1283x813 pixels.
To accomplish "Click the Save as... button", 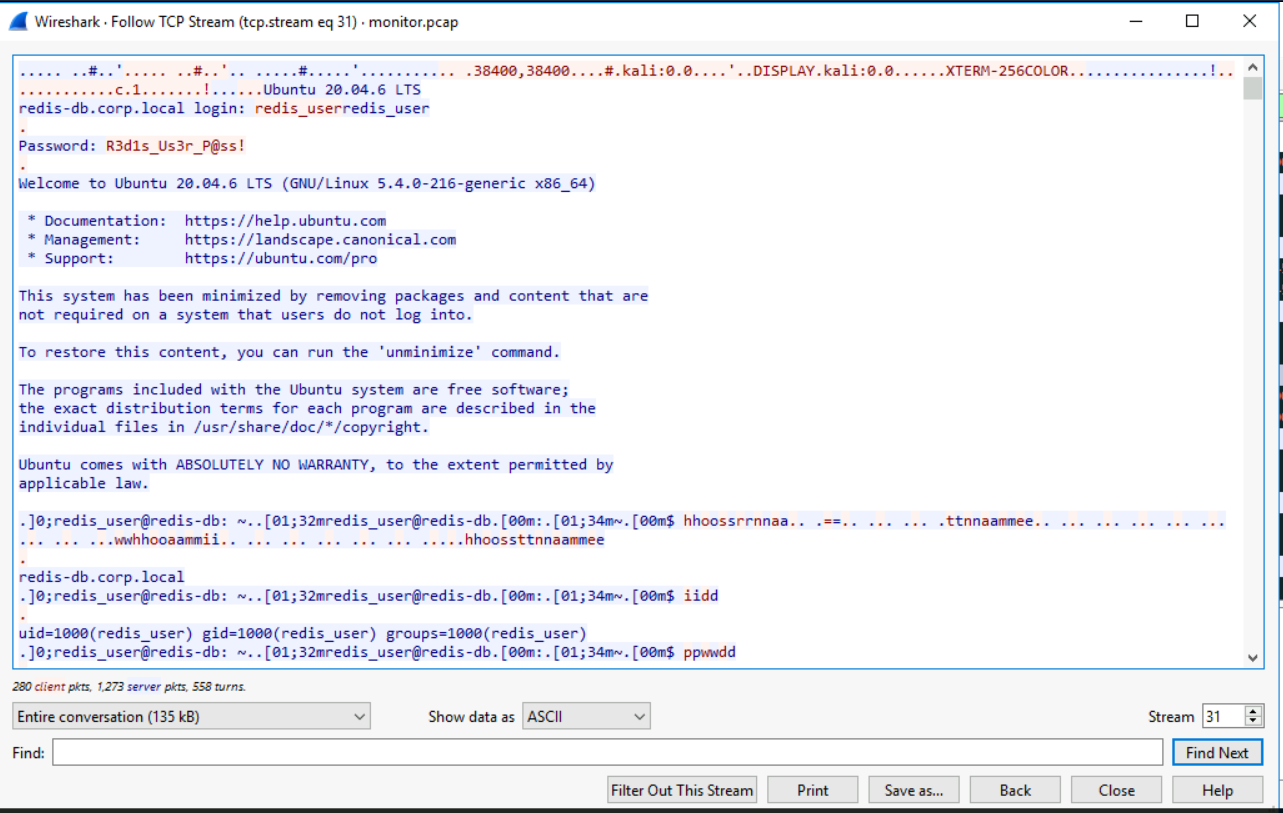I will tap(914, 790).
